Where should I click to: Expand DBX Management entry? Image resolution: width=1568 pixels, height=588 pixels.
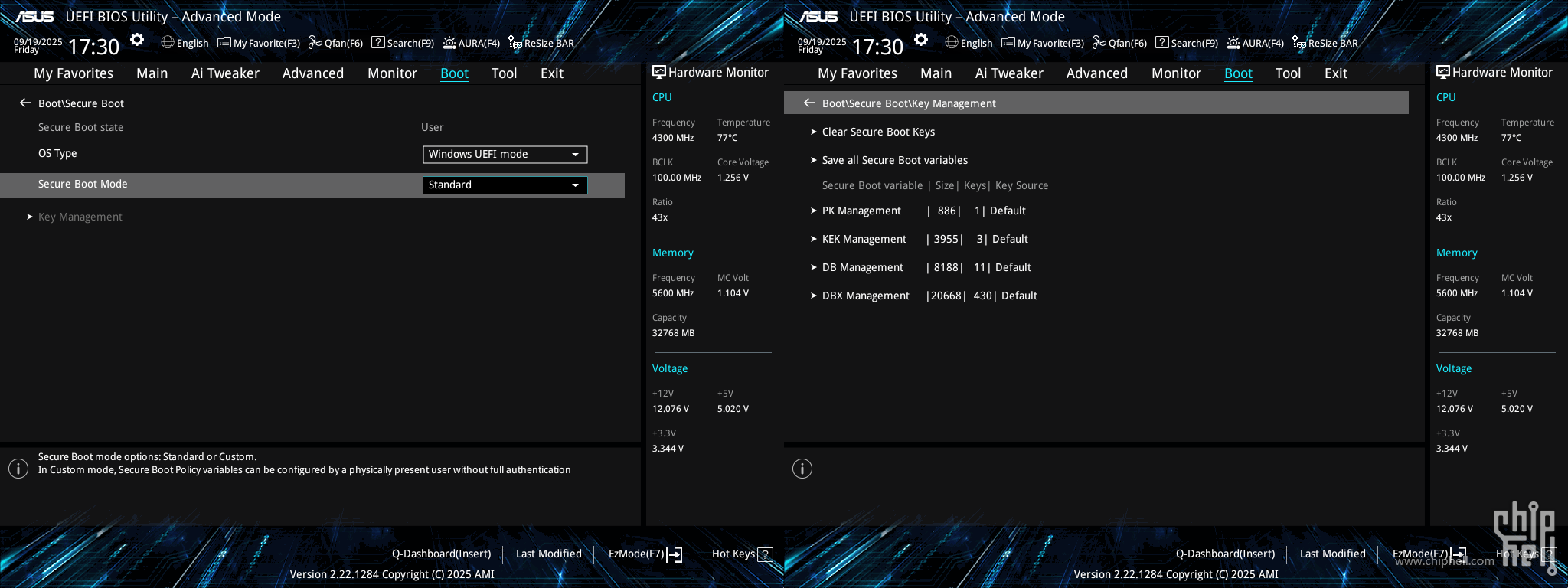(924, 296)
